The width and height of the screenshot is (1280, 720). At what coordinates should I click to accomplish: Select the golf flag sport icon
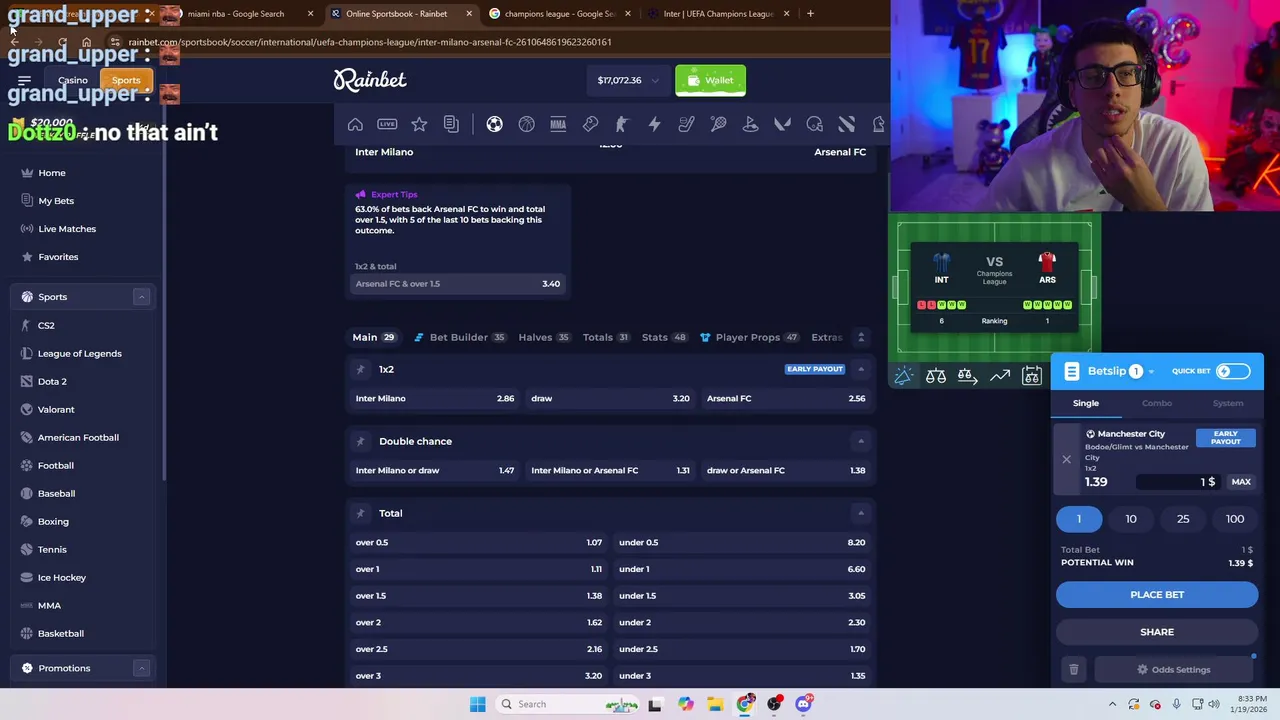(750, 124)
